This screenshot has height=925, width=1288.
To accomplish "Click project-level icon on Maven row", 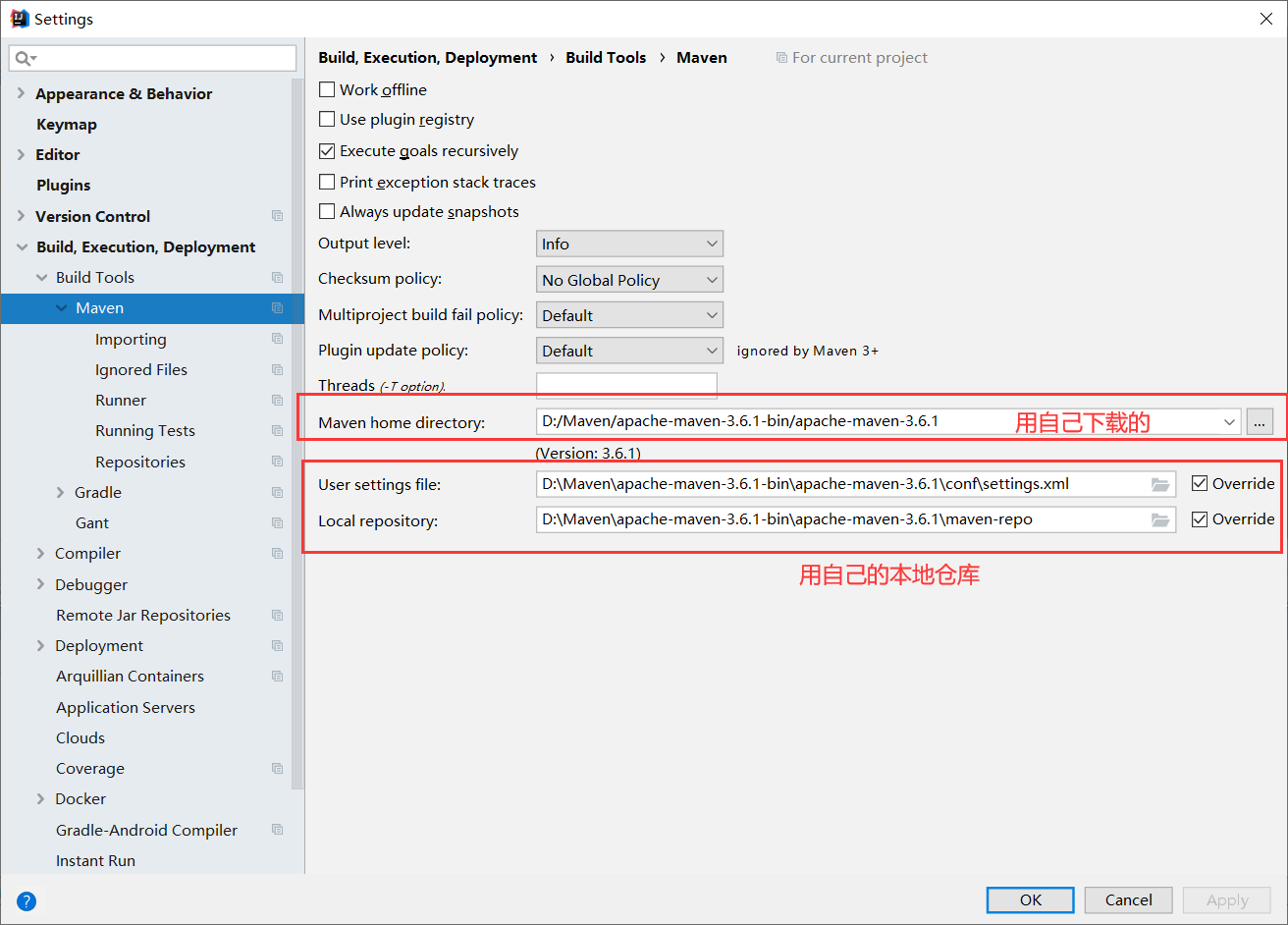I will (x=278, y=308).
